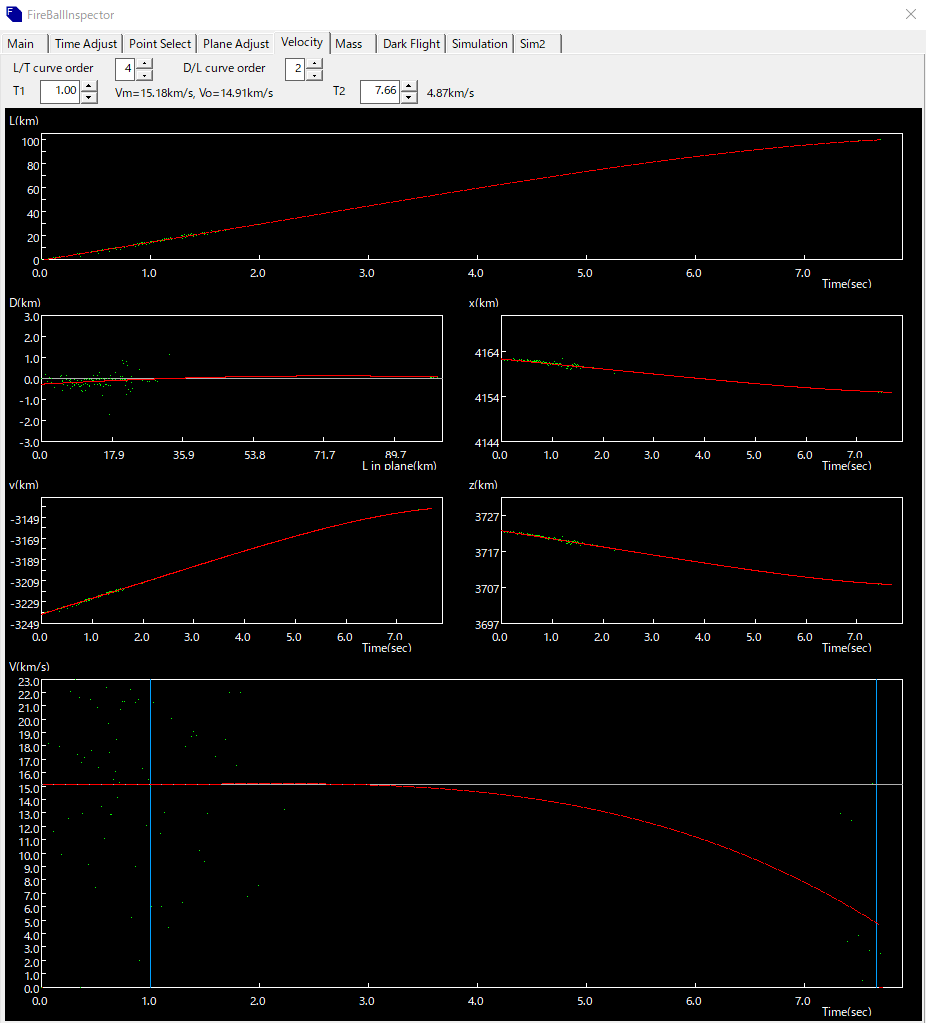Raise T1 value using up arrow
The height and width of the screenshot is (1023, 926).
click(89, 86)
